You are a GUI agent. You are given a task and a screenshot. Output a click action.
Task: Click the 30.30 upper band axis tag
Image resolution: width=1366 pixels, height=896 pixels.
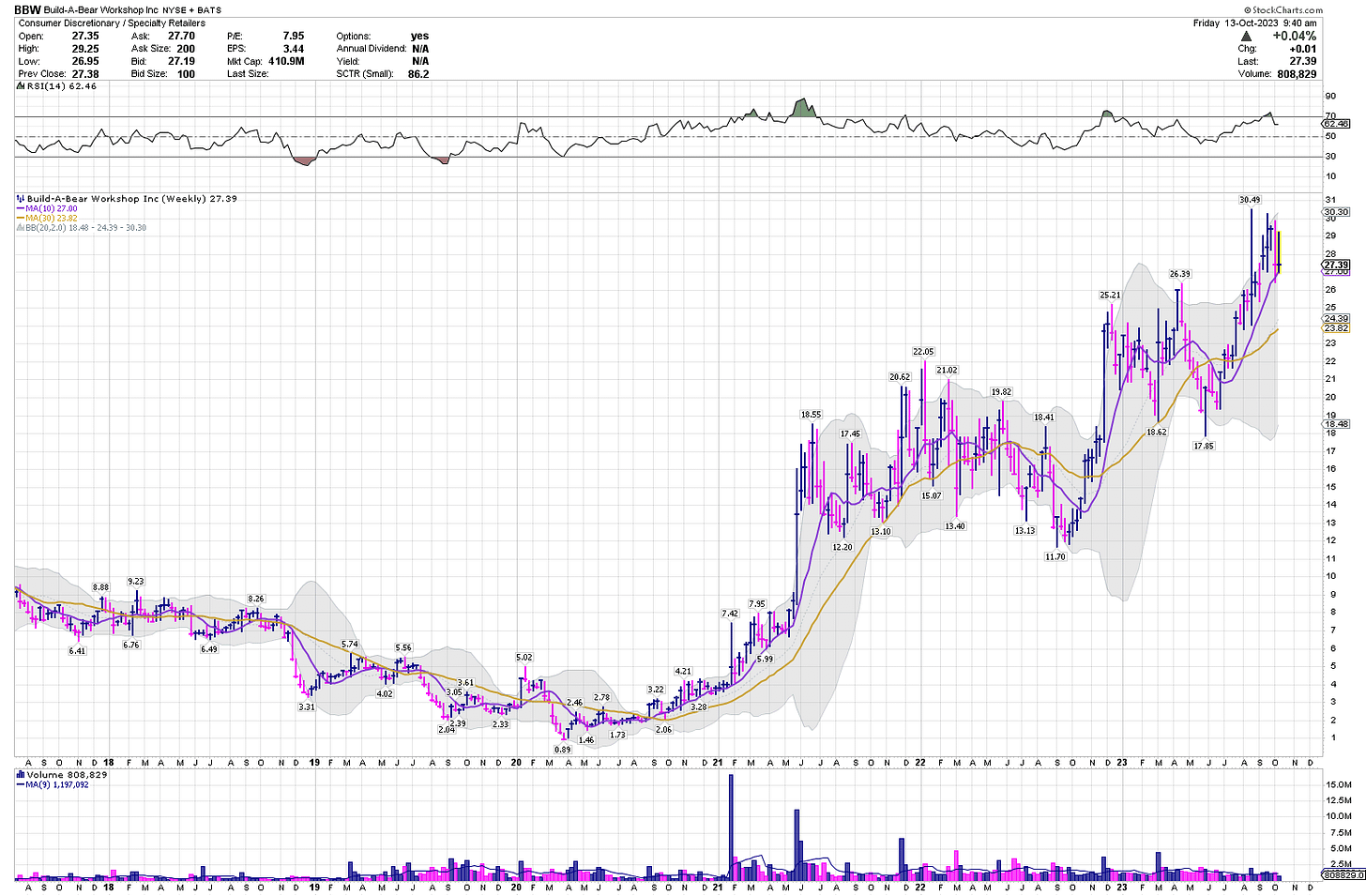[1336, 212]
